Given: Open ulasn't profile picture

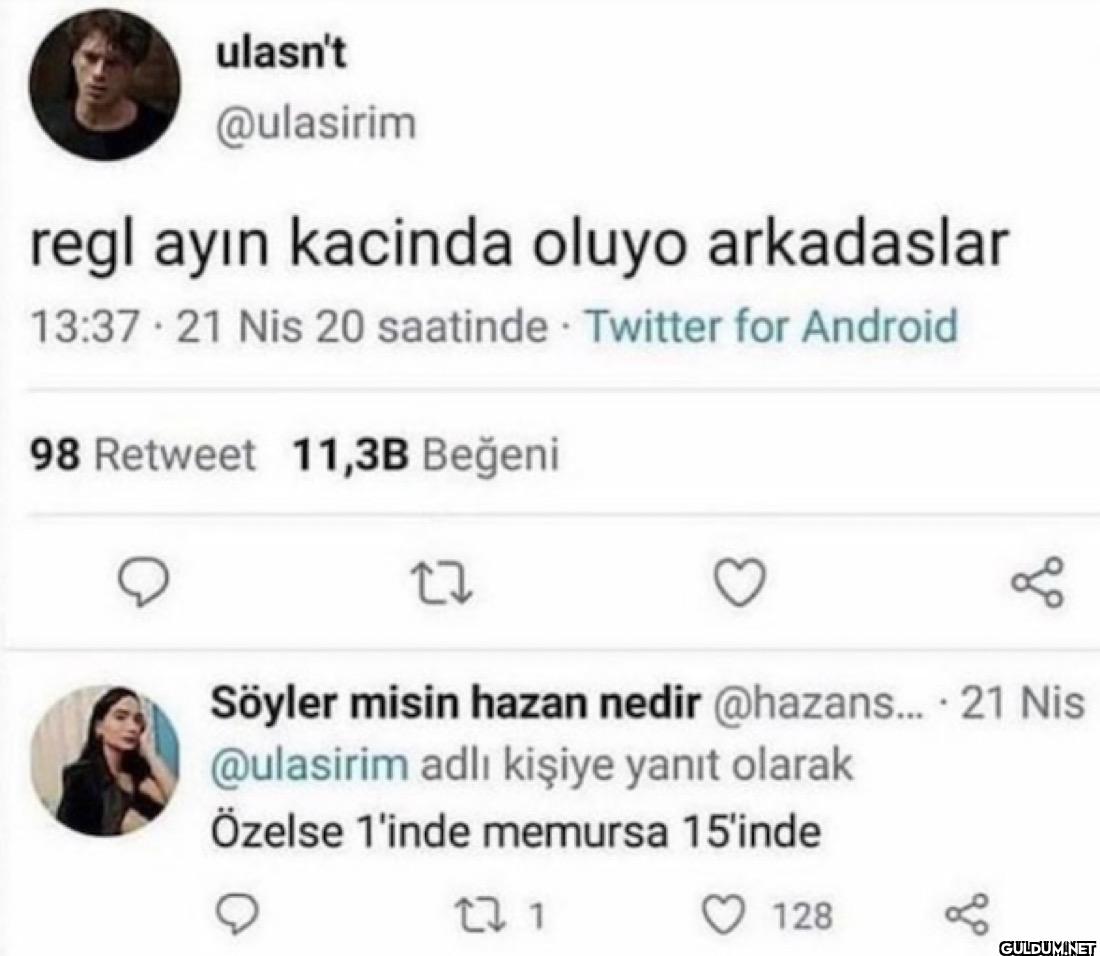Looking at the screenshot, I should 105,85.
